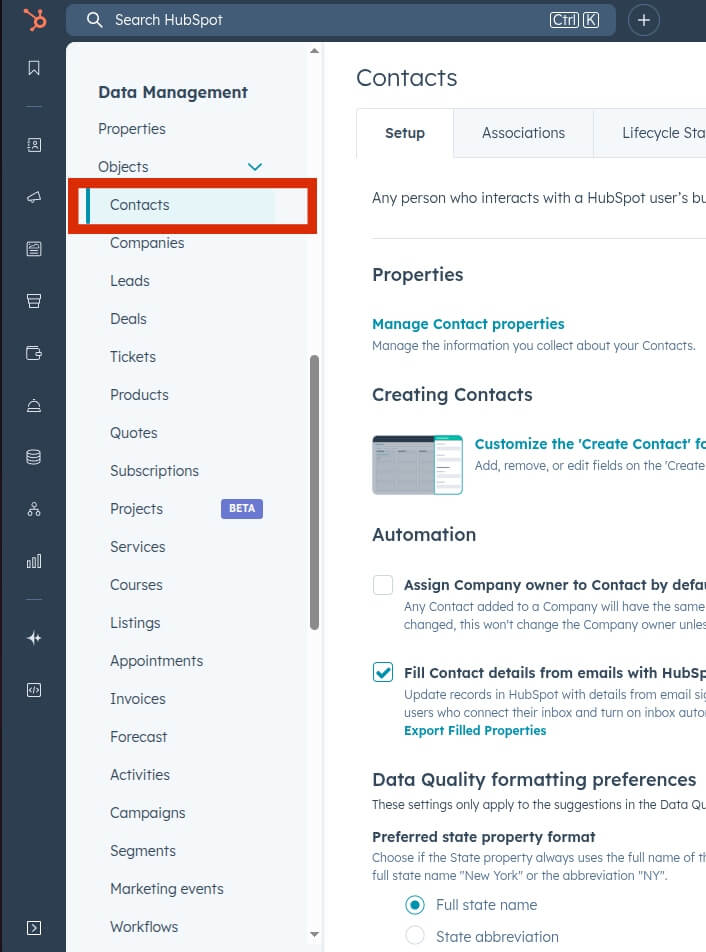Open the Bookmarks icon in sidebar
Image resolution: width=706 pixels, height=952 pixels.
[x=34, y=67]
